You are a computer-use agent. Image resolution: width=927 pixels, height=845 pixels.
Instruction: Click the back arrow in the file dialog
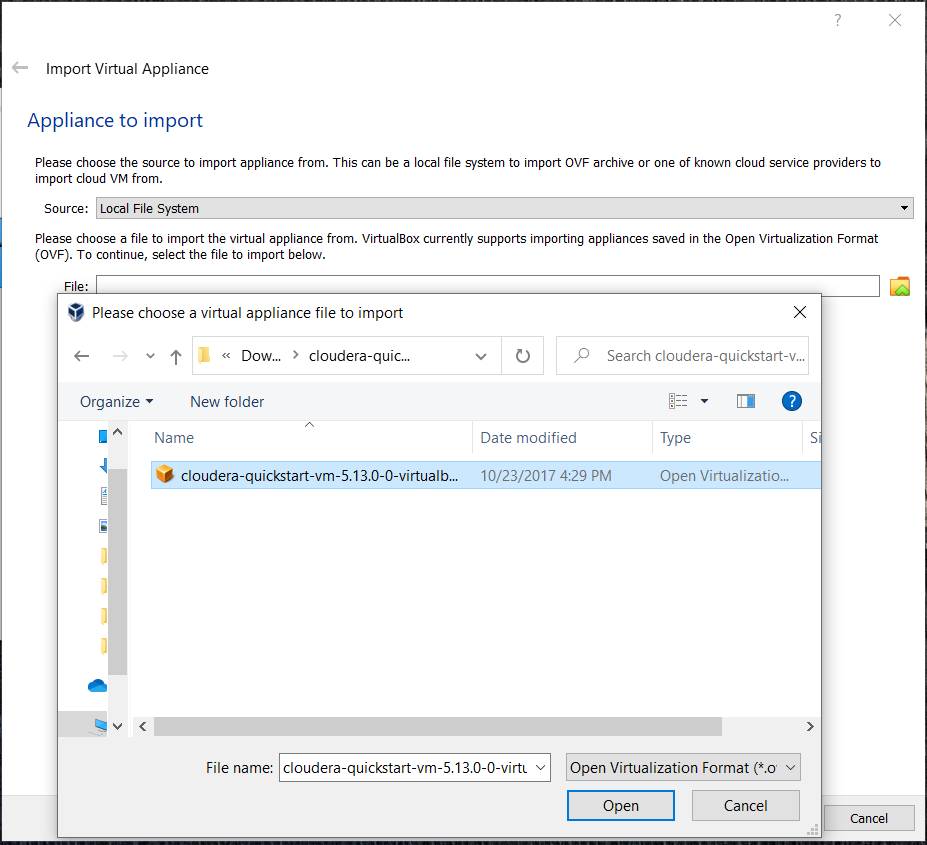pos(81,355)
